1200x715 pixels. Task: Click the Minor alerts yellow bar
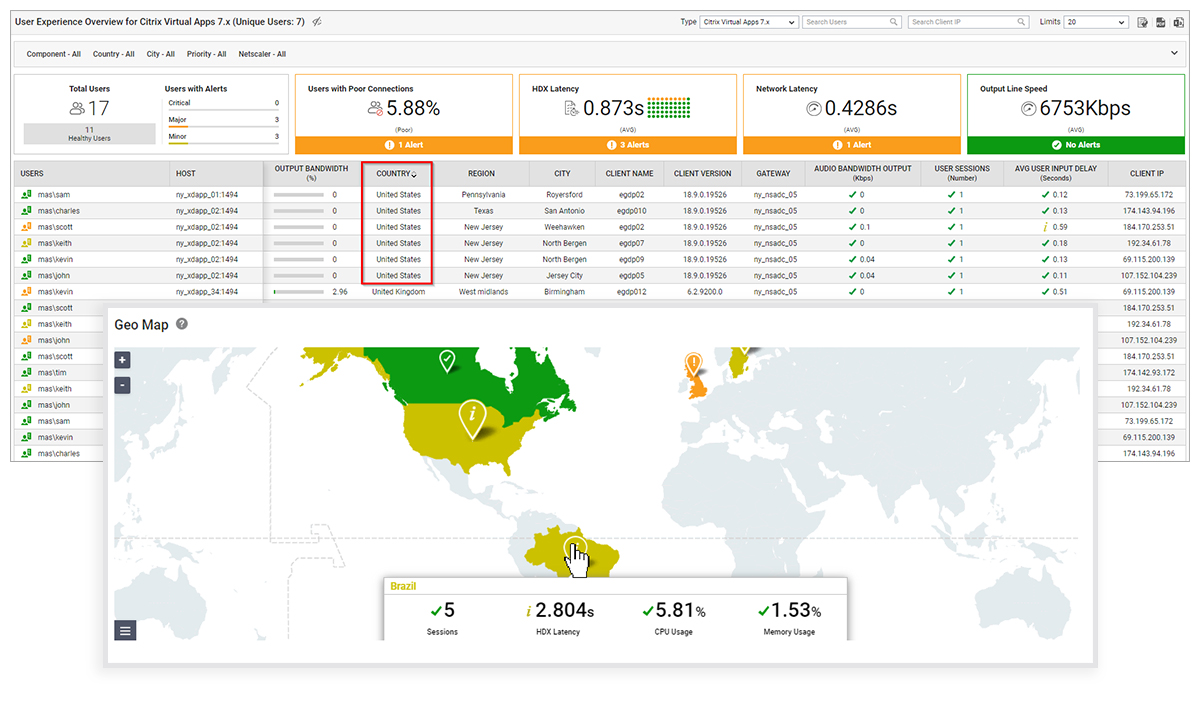178,143
